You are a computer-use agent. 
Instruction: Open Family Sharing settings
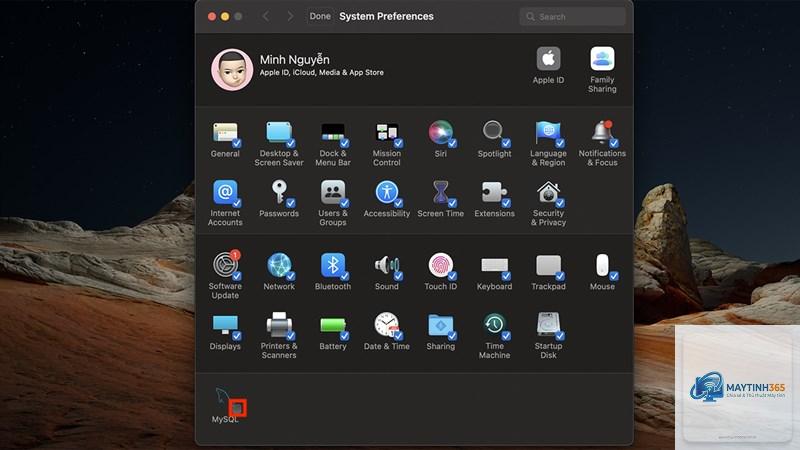pyautogui.click(x=603, y=59)
